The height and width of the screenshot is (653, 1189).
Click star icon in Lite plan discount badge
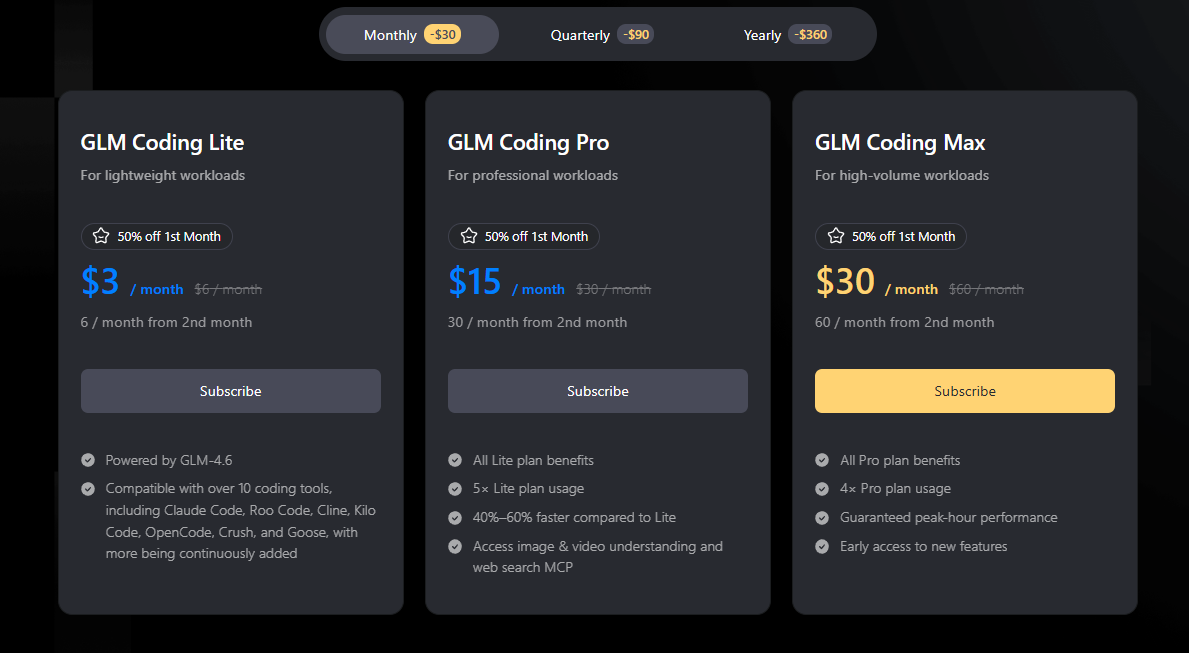[101, 237]
